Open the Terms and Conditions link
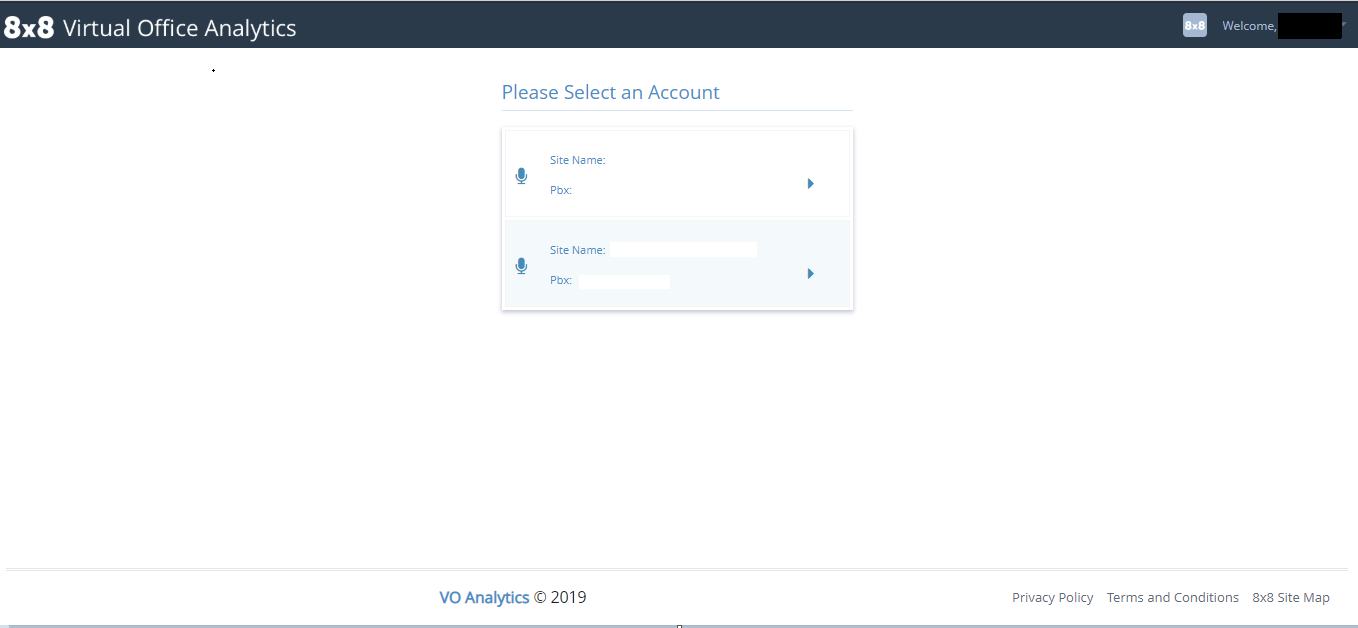Viewport: 1358px width, 628px height. point(1172,598)
